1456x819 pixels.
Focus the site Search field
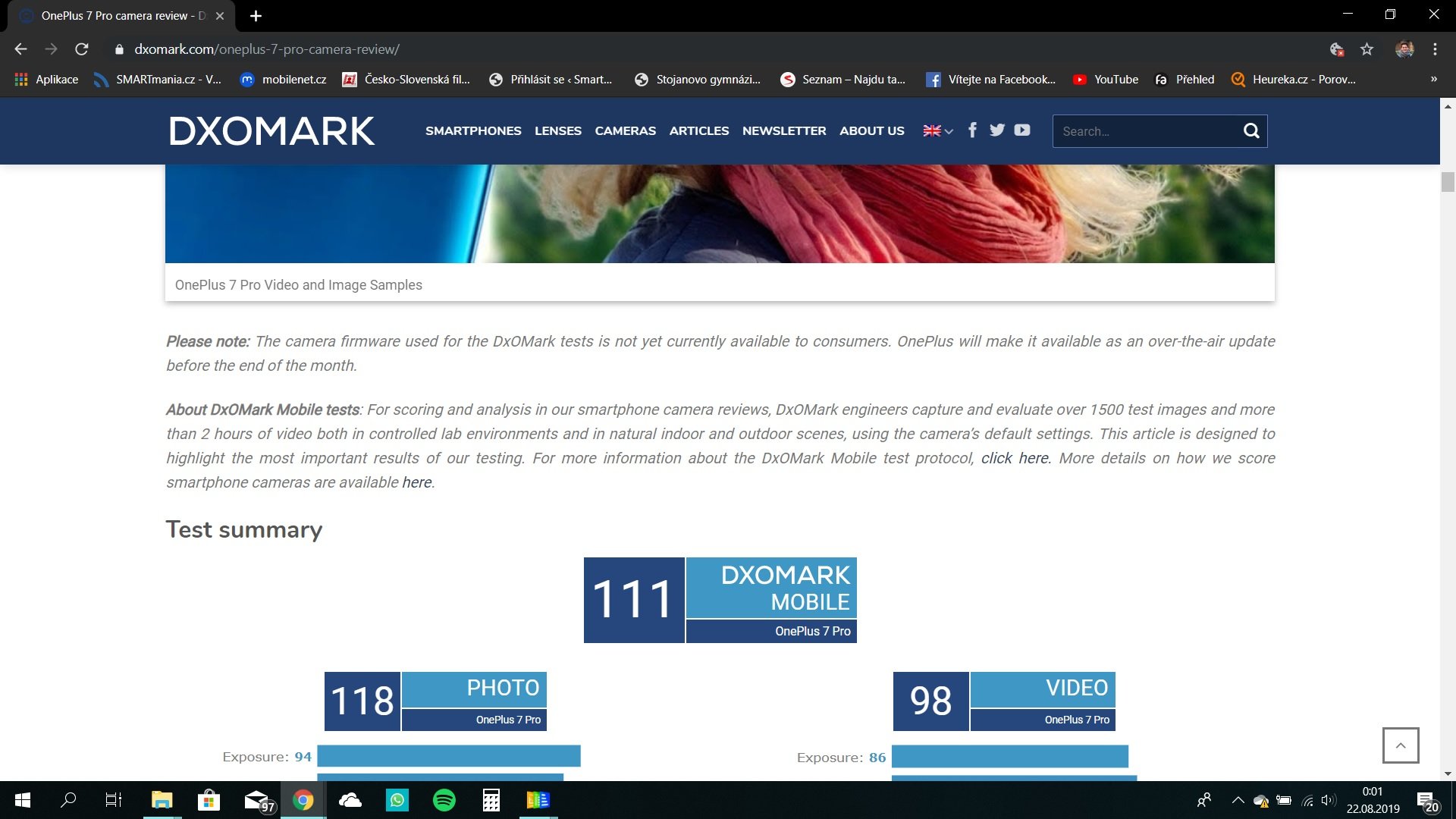pos(1145,131)
